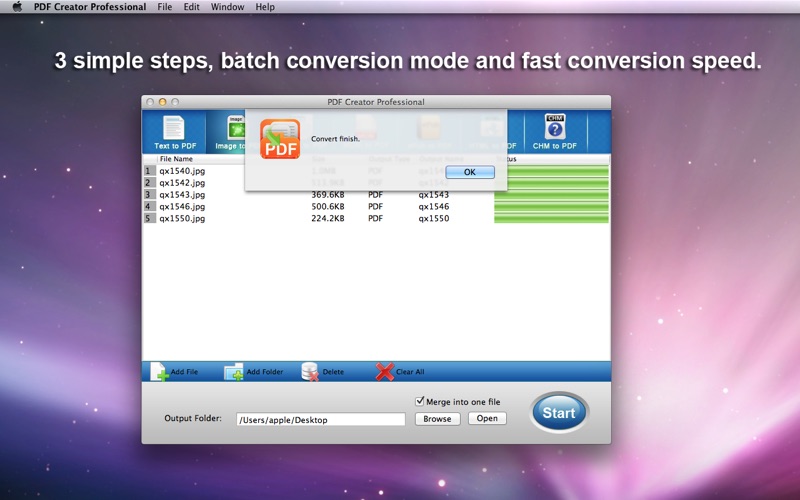Select the qx1546.jpg file row
Screen dimensions: 800x500
point(376,206)
